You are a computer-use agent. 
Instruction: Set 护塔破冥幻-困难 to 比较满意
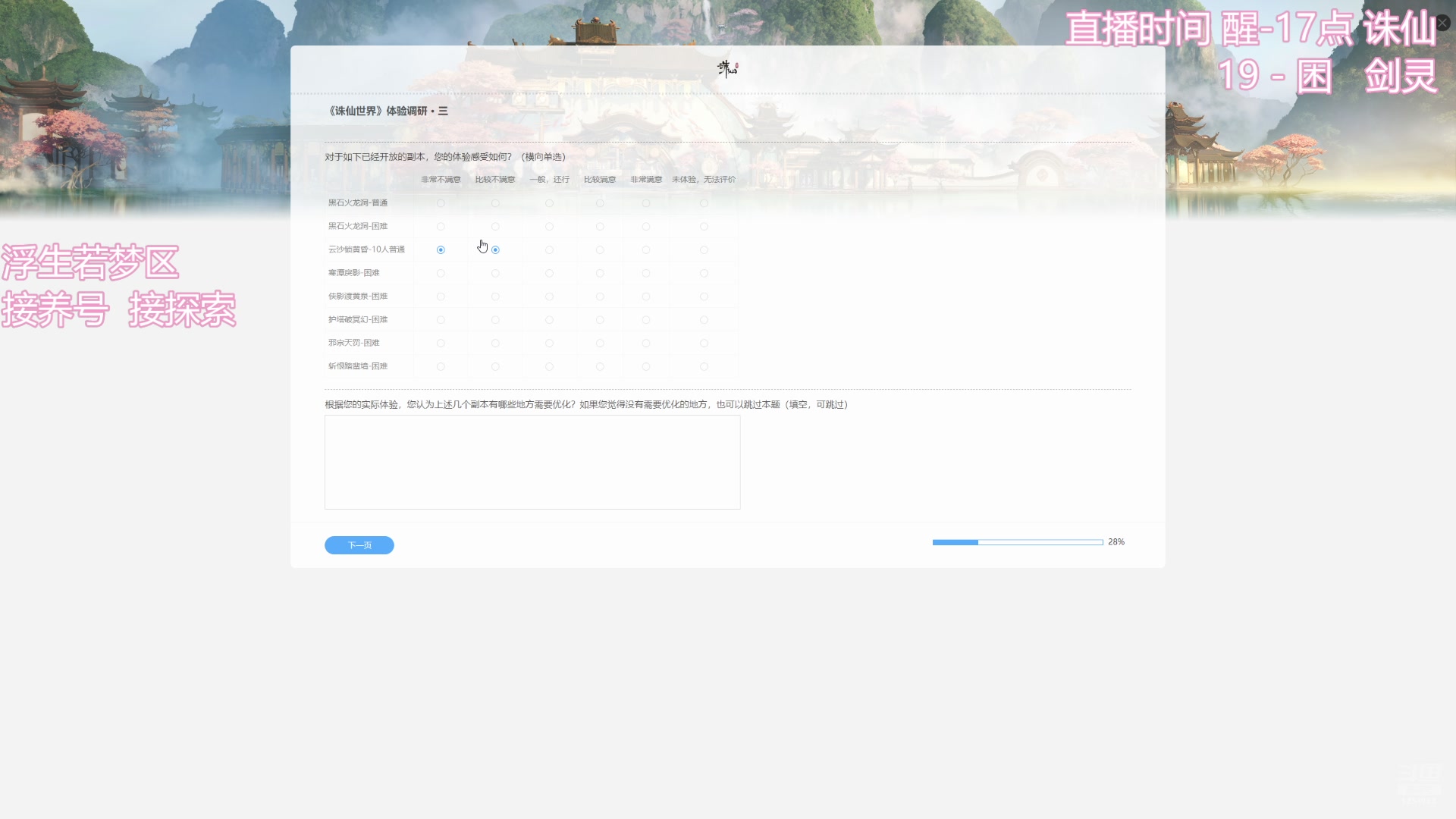click(x=600, y=320)
